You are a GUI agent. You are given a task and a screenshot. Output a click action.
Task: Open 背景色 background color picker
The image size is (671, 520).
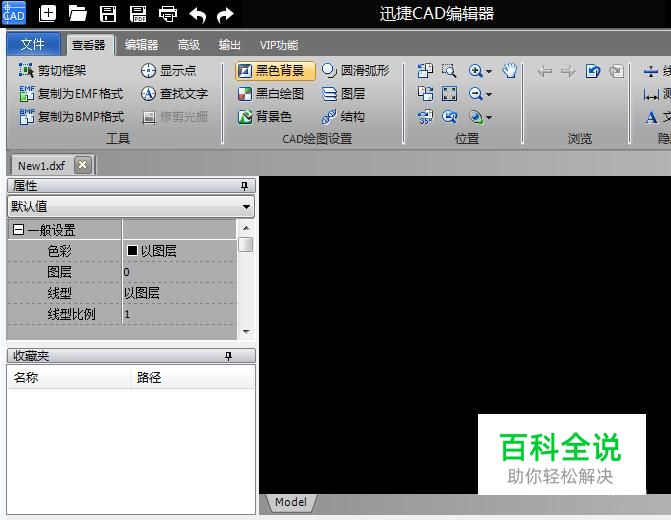pyautogui.click(x=264, y=116)
